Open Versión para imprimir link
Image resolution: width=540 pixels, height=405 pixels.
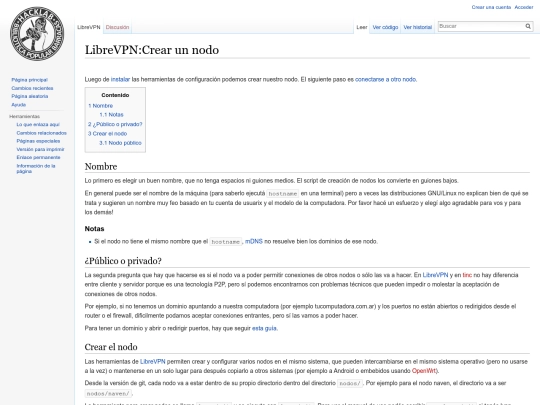pos(40,149)
